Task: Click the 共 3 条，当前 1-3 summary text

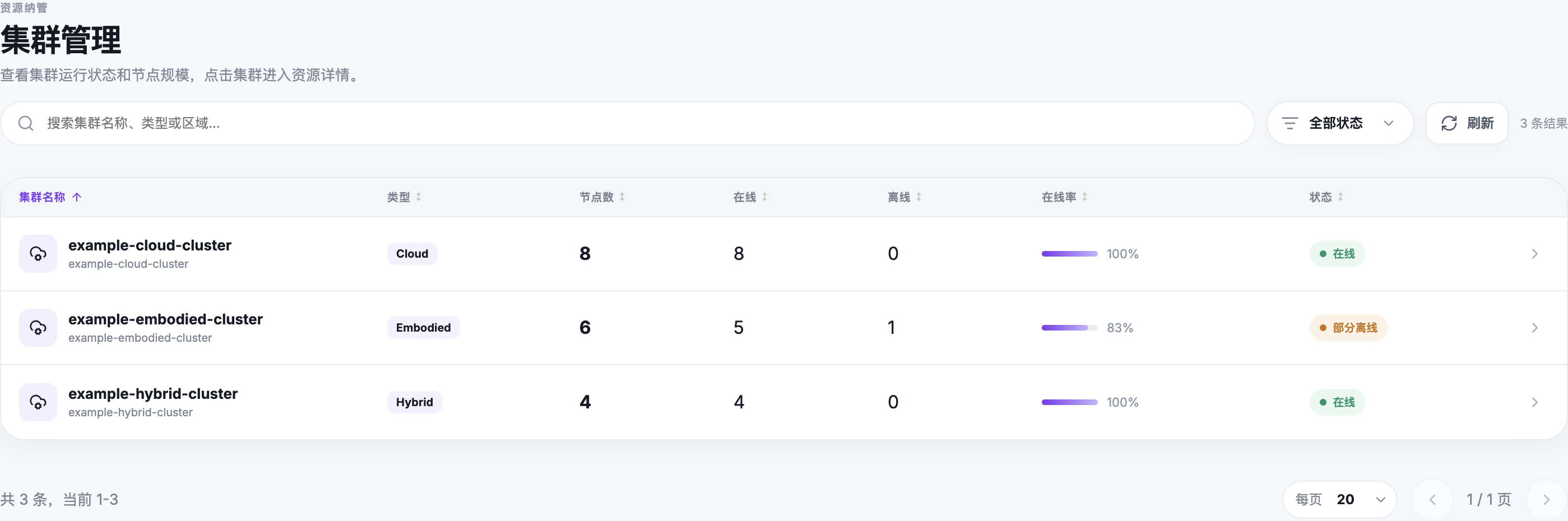Action: coord(59,500)
